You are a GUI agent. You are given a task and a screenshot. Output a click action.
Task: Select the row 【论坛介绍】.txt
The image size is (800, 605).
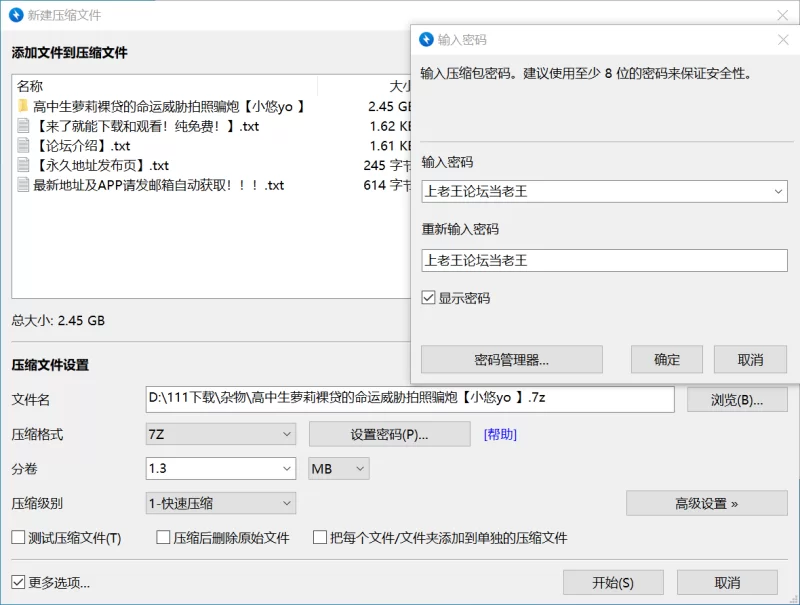pos(212,145)
